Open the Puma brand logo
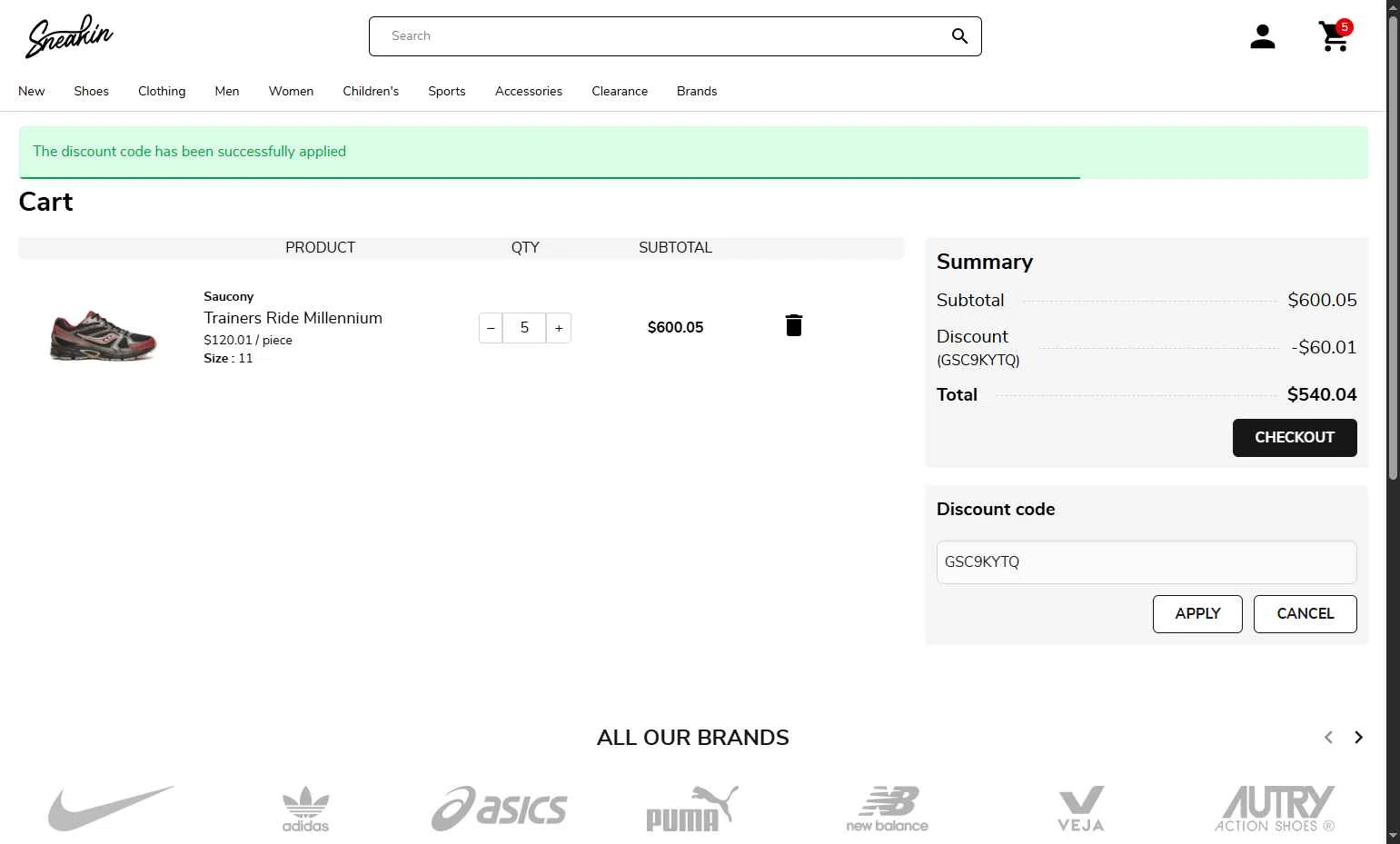 click(x=692, y=809)
